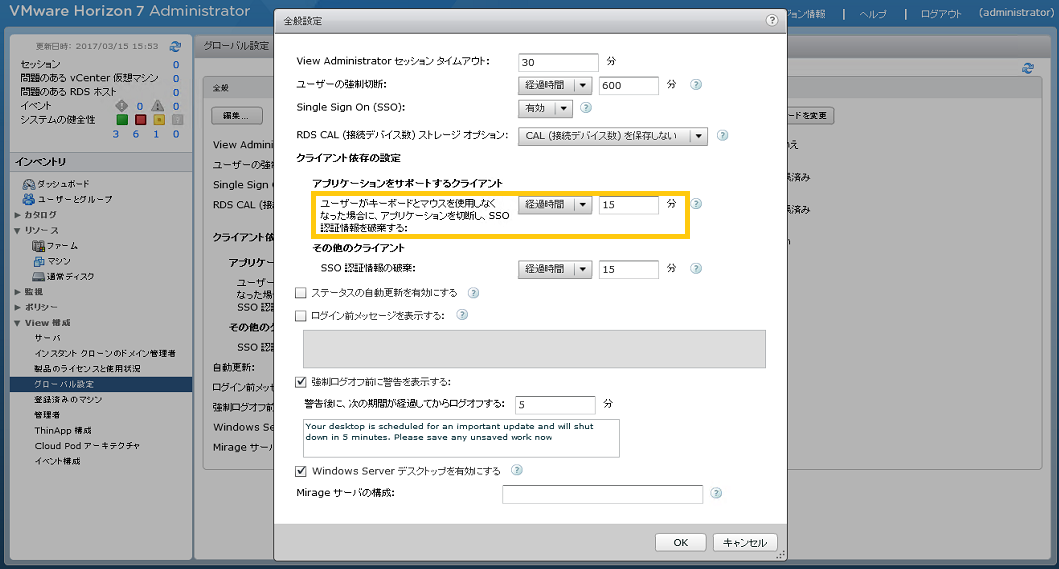Expand the カタログ tree node

(x=18, y=215)
